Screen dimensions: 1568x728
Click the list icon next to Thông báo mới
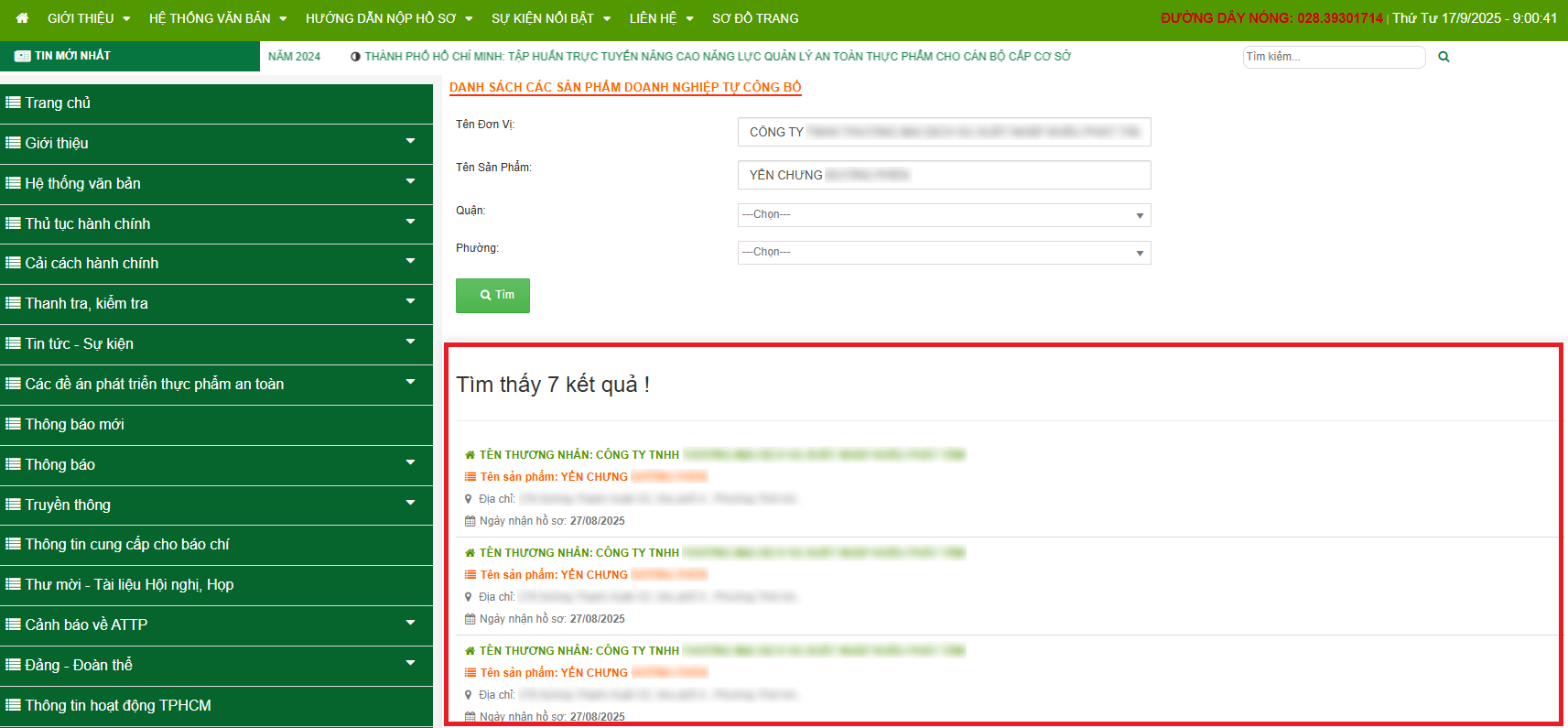[x=13, y=424]
